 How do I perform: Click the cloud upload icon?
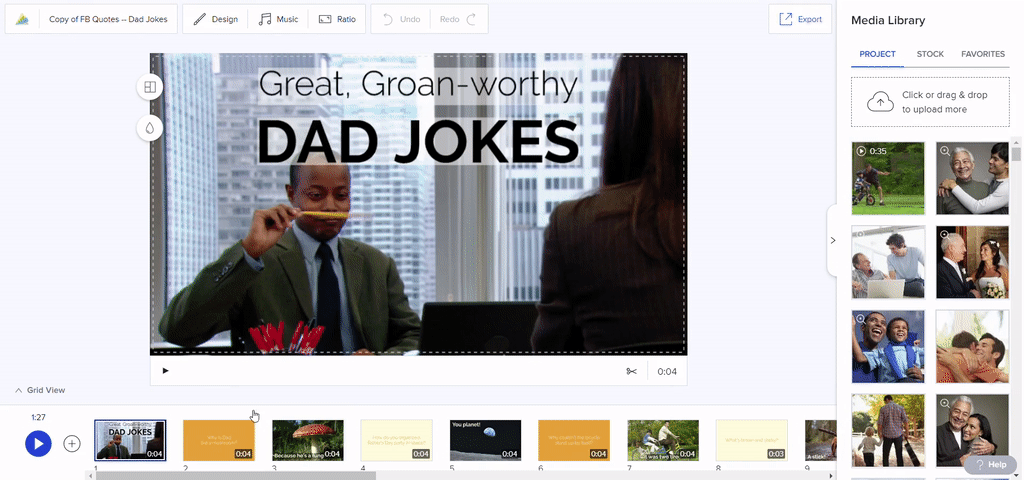(x=880, y=102)
